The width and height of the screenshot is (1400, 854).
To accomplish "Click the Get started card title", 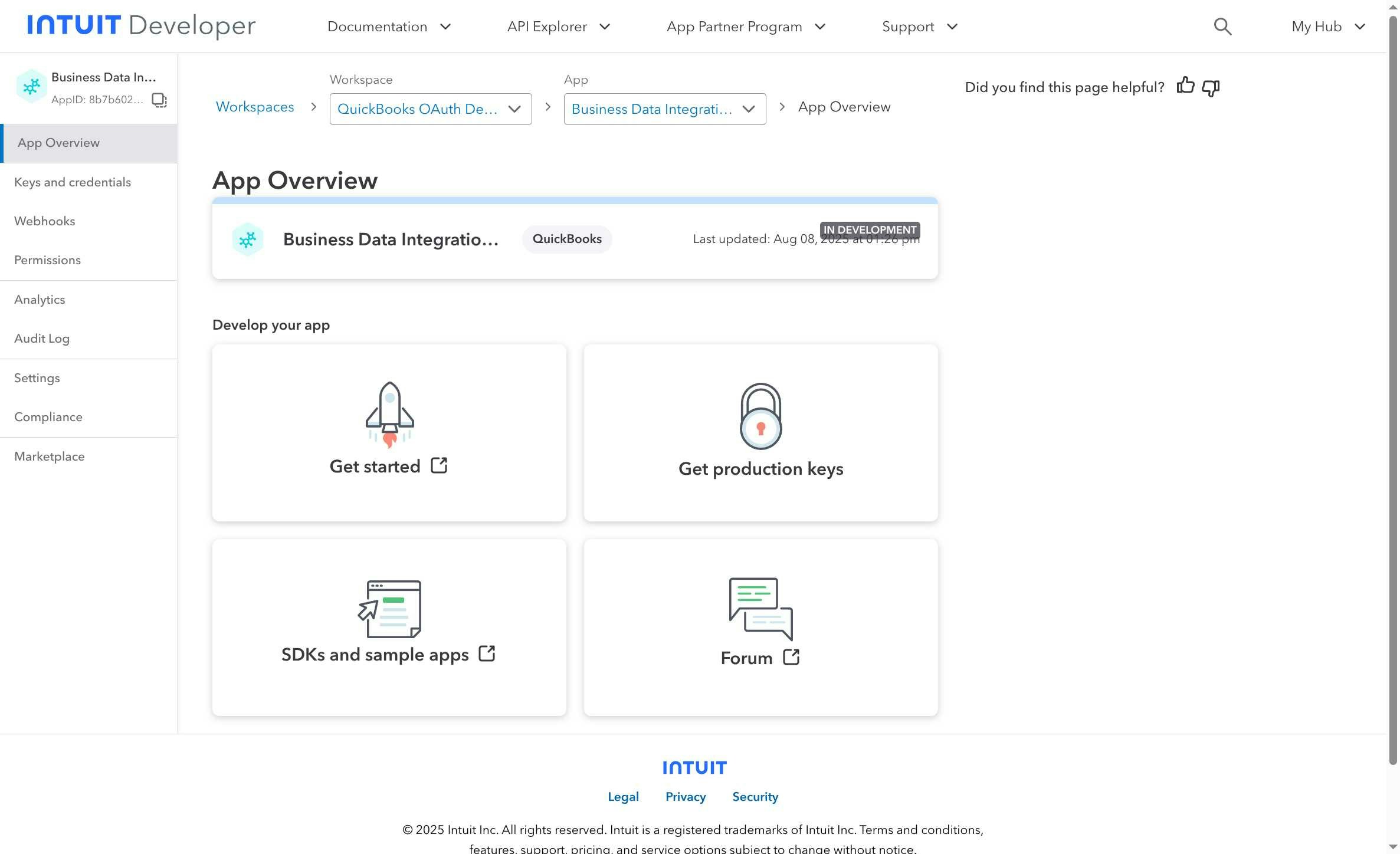I will coord(375,467).
